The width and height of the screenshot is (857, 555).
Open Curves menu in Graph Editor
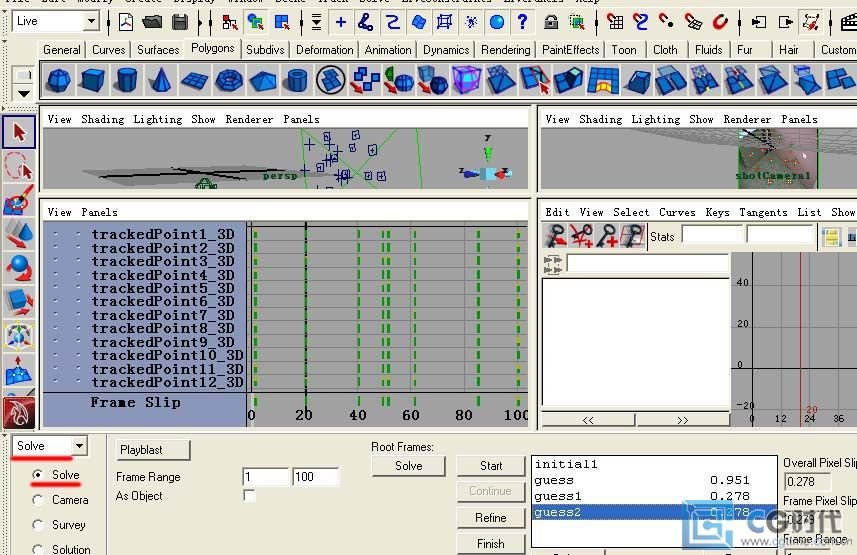[677, 212]
